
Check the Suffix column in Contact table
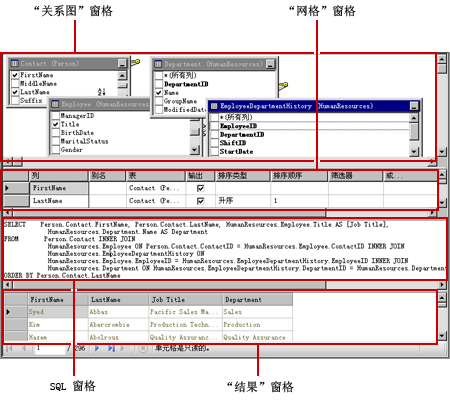tap(15, 100)
